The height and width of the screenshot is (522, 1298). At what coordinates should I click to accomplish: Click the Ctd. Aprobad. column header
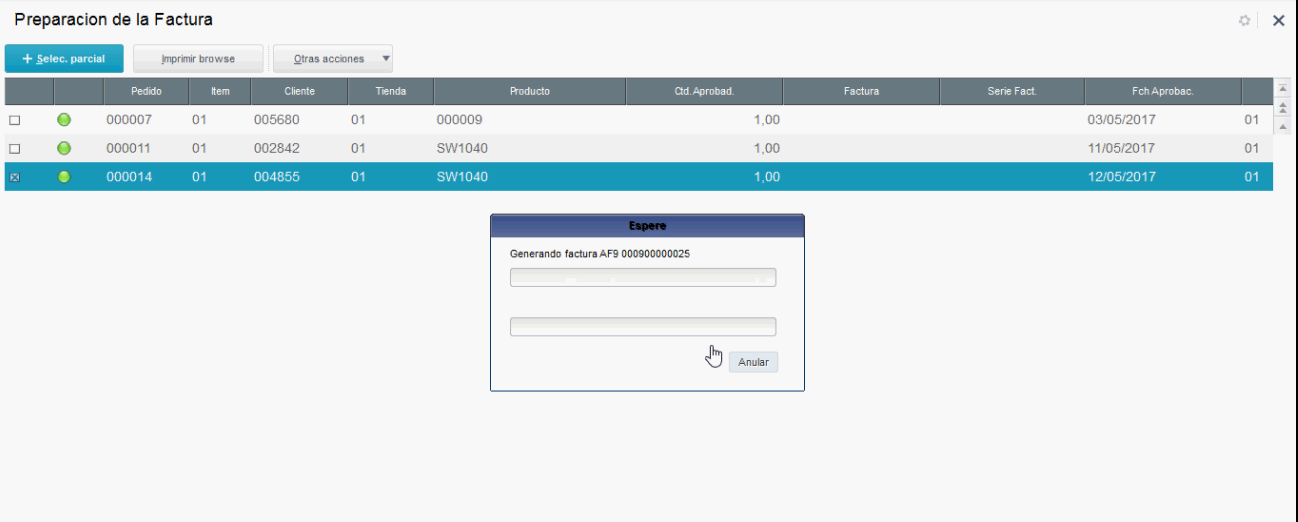click(705, 91)
